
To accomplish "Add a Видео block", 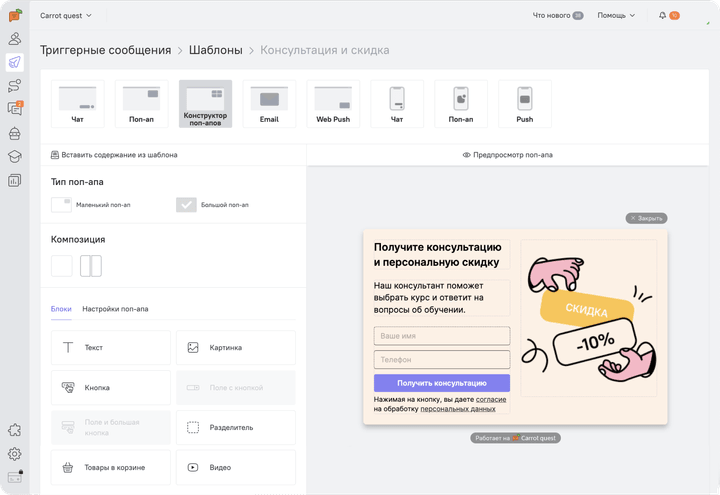I will click(236, 467).
